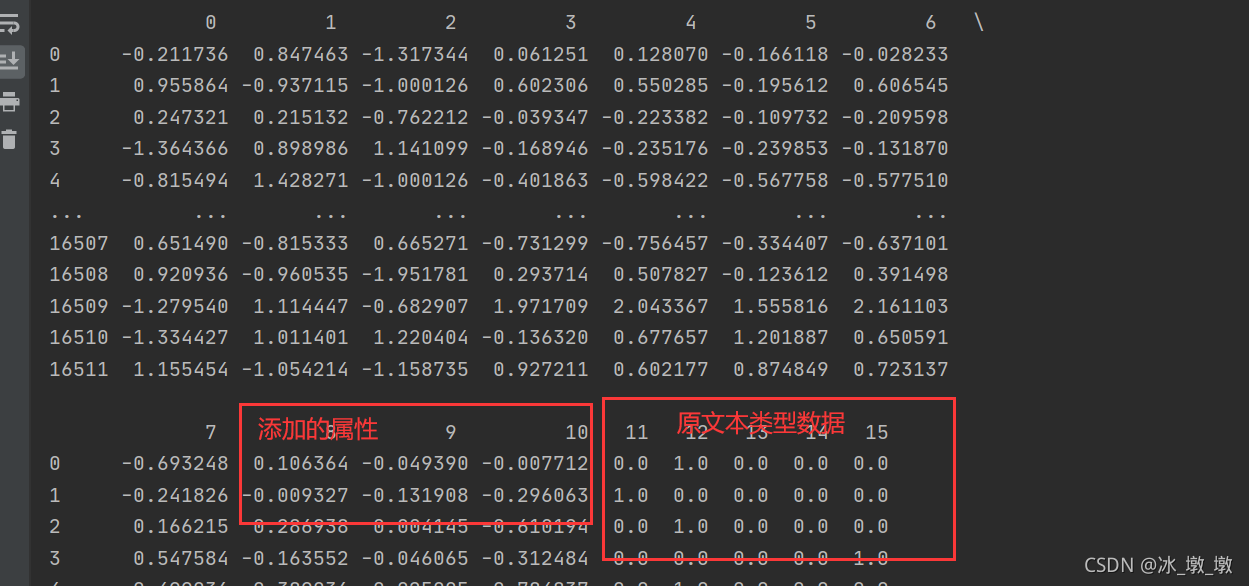Click the value -0.211736

pyautogui.click(x=175, y=54)
